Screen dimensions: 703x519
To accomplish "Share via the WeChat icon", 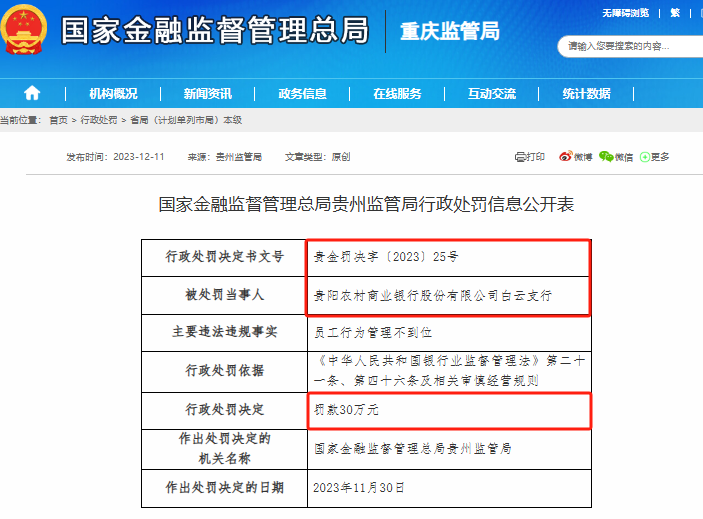I will pyautogui.click(x=606, y=156).
